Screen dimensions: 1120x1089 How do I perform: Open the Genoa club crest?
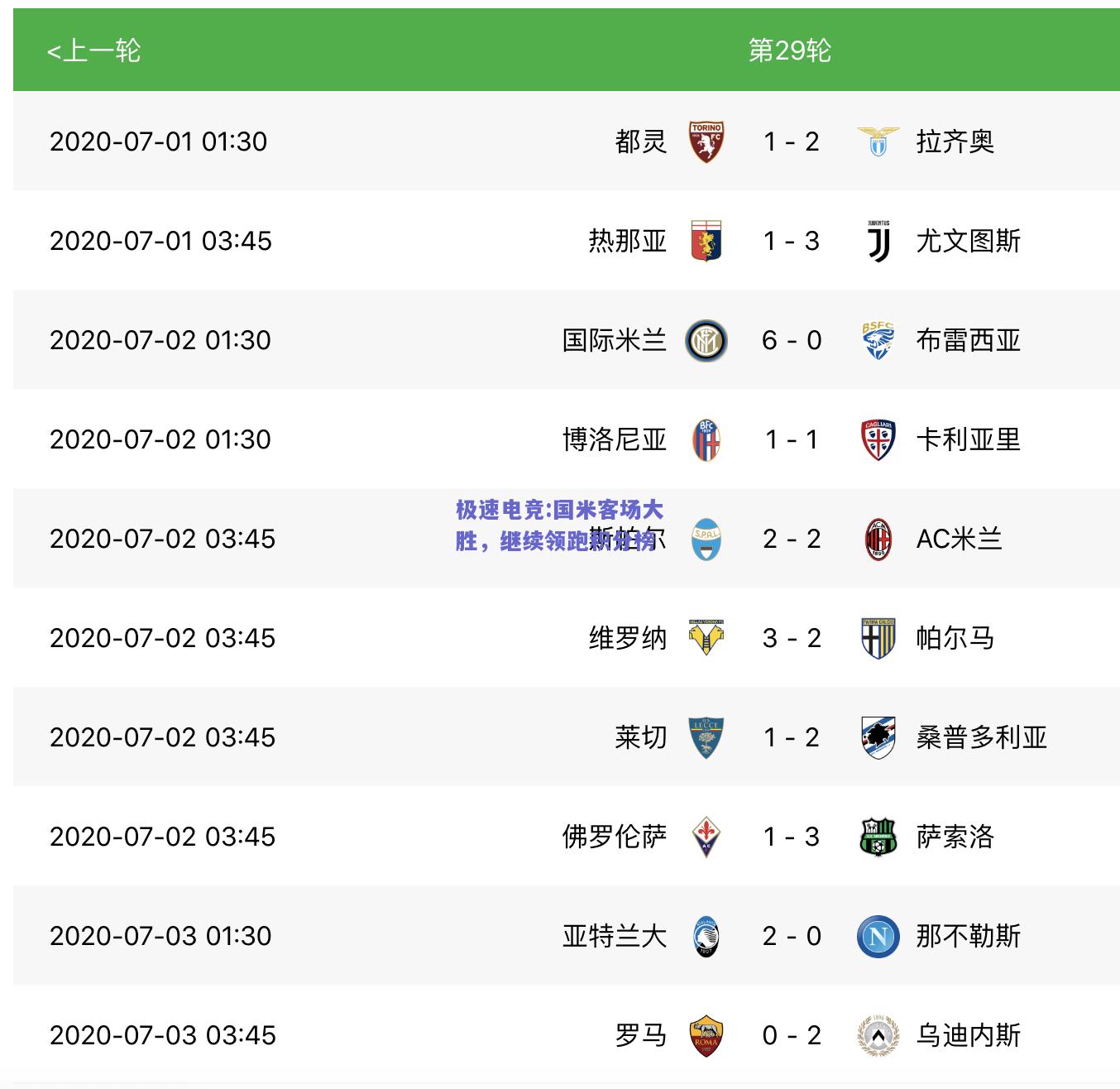(706, 241)
